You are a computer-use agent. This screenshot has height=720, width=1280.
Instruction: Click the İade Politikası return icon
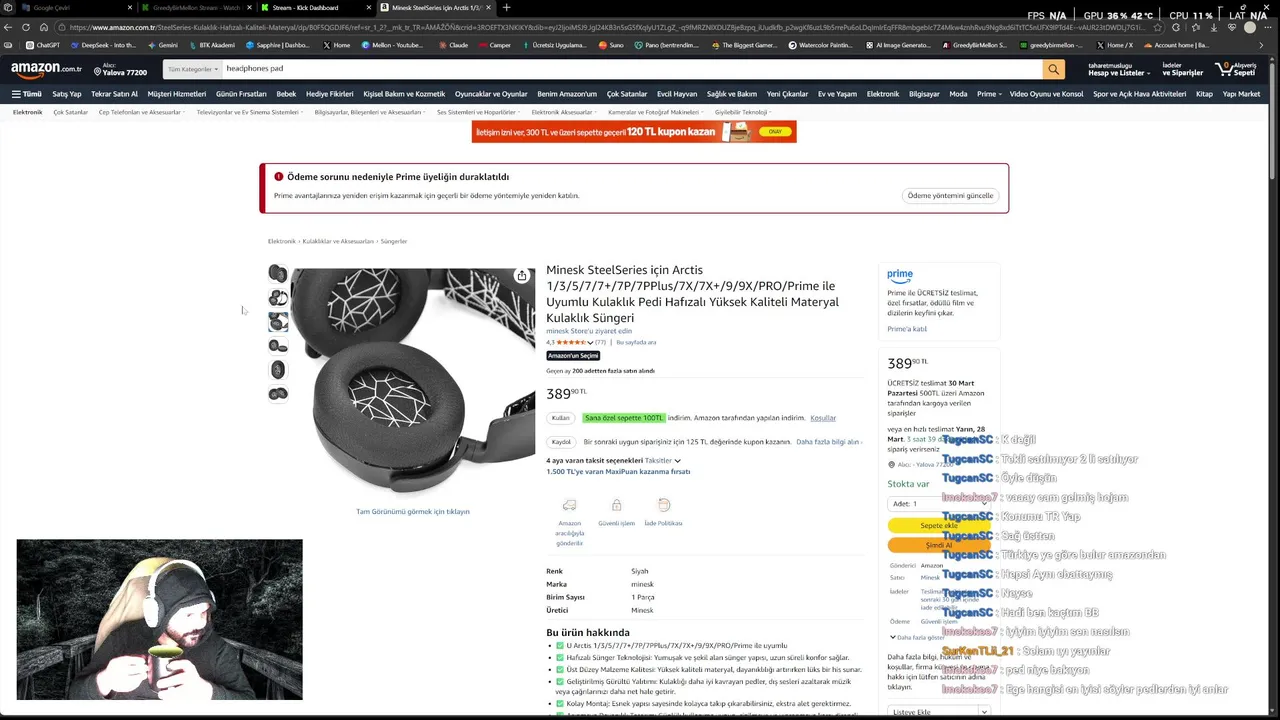pos(663,505)
